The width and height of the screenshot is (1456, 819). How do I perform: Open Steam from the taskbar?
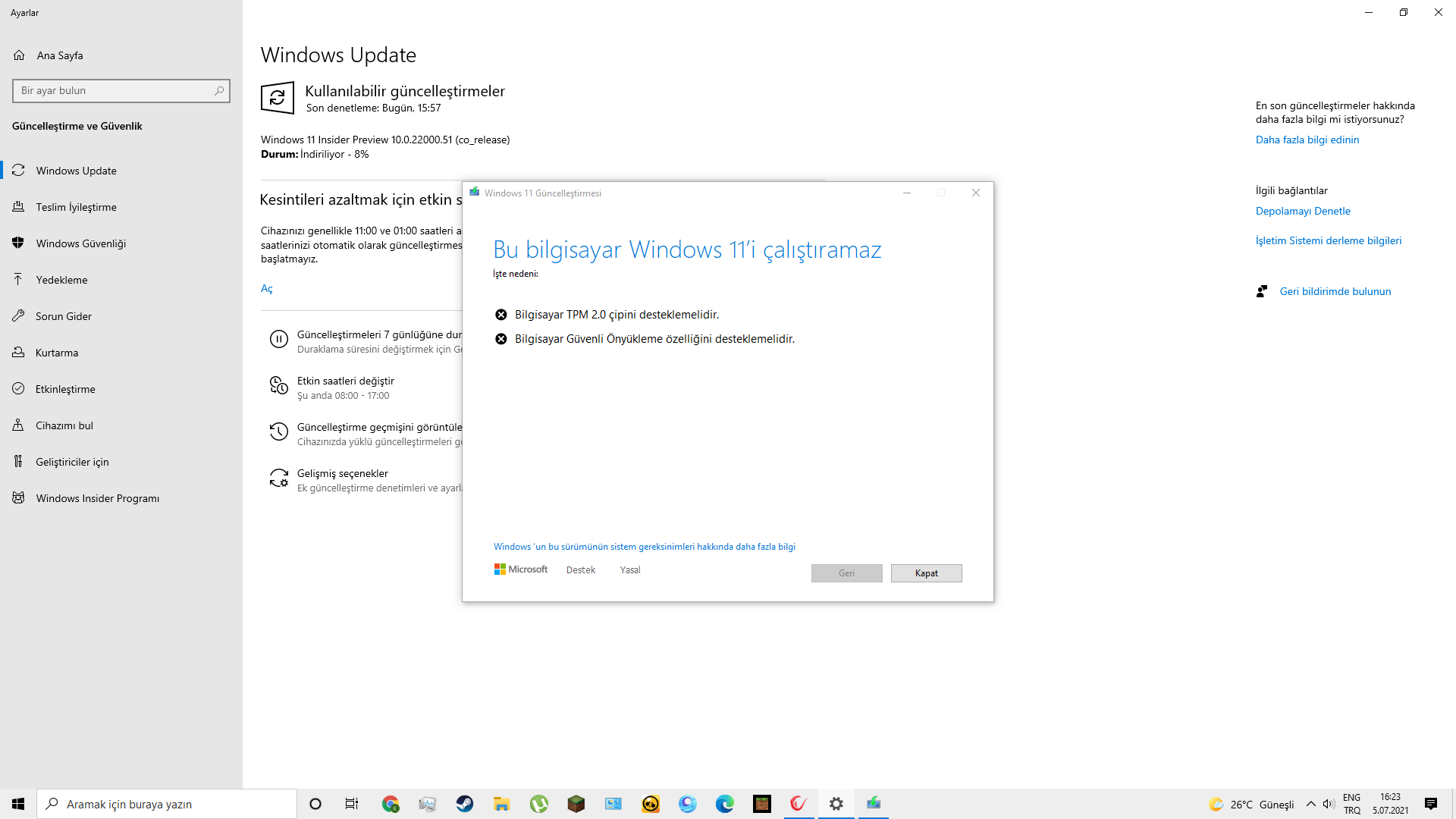click(465, 804)
